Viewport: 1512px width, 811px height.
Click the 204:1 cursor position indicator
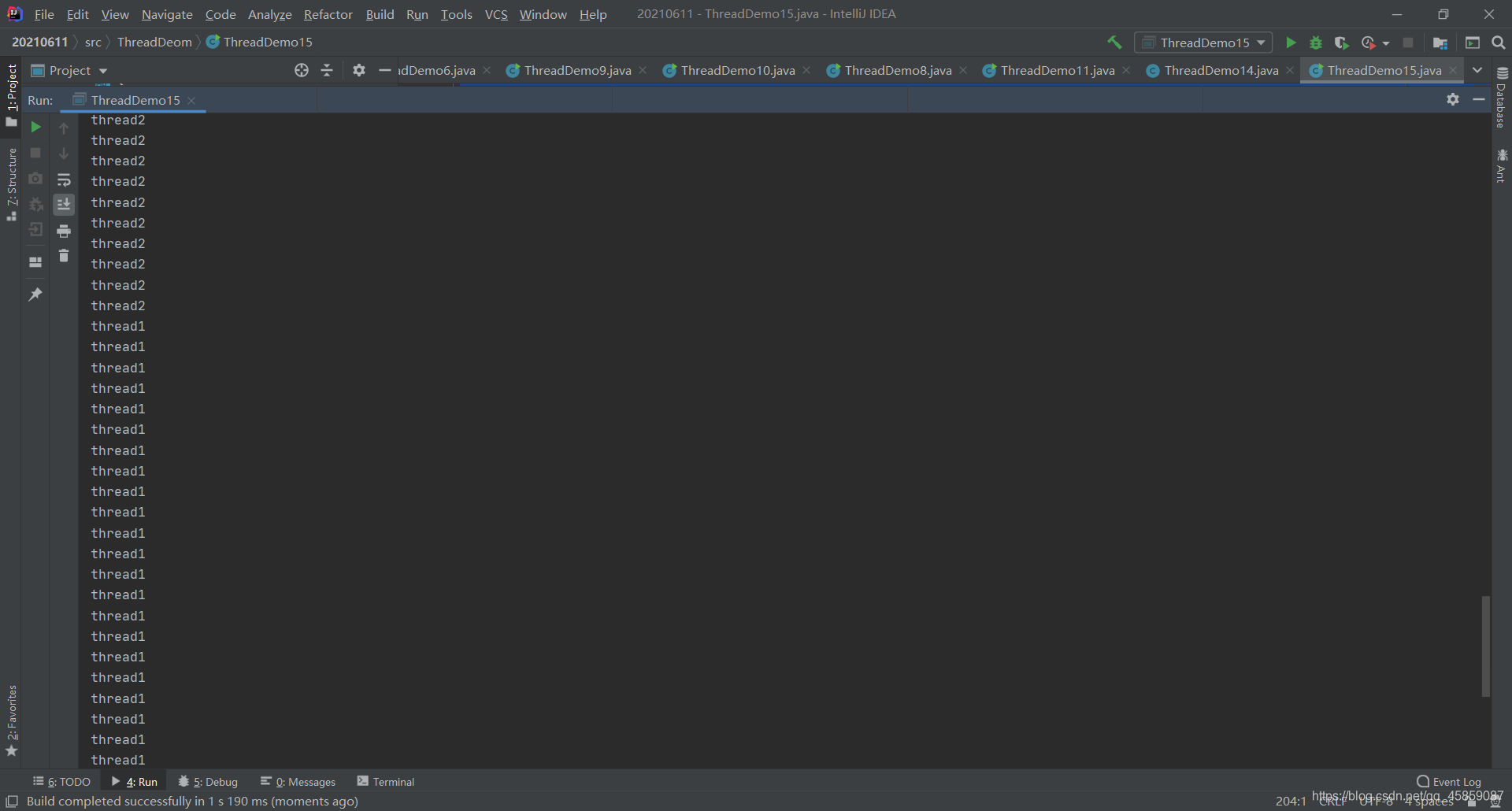pyautogui.click(x=1291, y=801)
